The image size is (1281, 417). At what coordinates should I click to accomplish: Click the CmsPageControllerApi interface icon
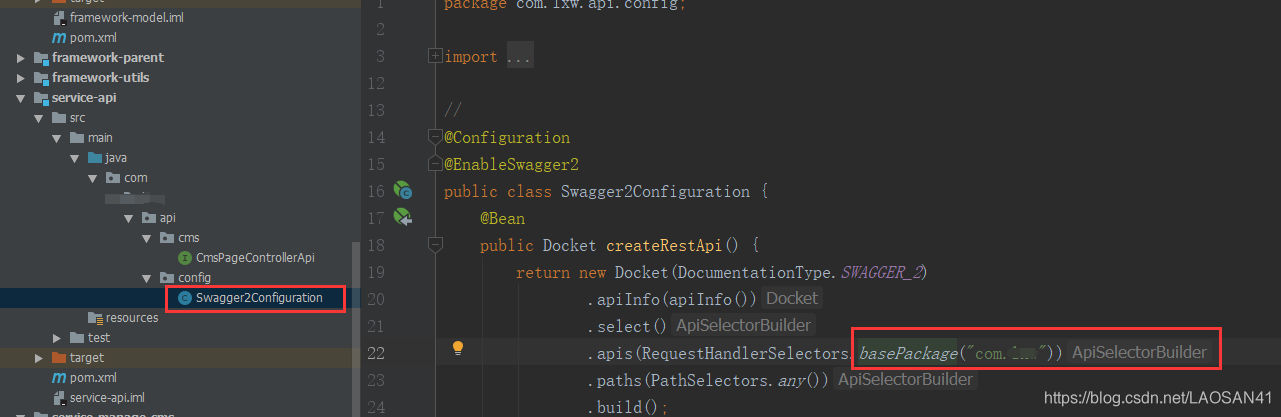(184, 258)
